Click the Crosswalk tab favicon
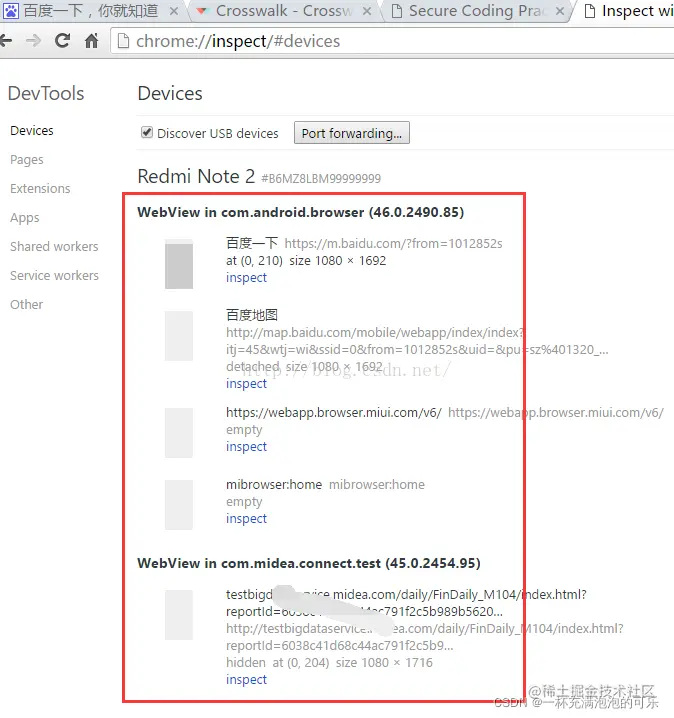The width and height of the screenshot is (674, 718). point(201,11)
